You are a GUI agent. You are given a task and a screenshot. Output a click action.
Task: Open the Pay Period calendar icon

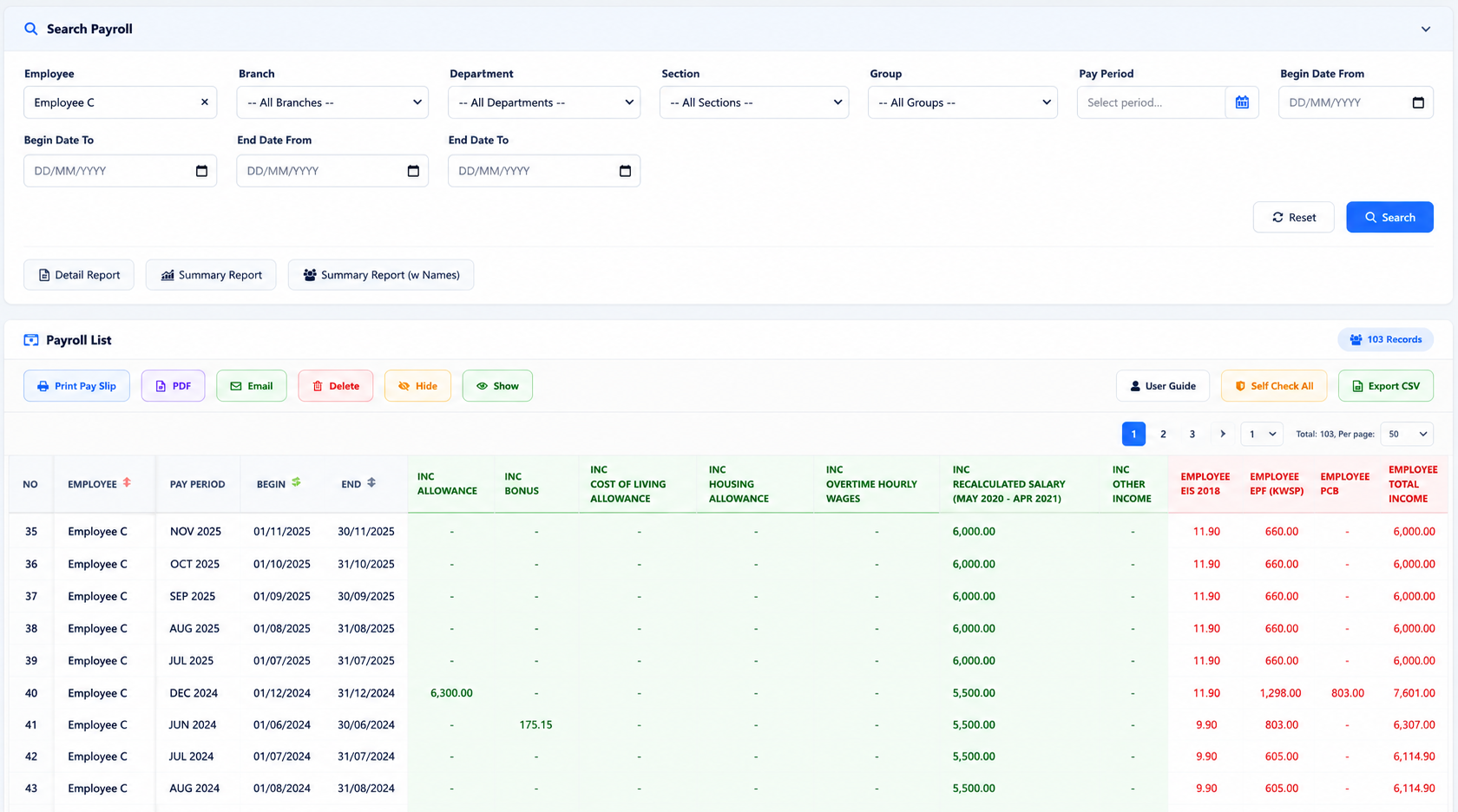(x=1242, y=102)
